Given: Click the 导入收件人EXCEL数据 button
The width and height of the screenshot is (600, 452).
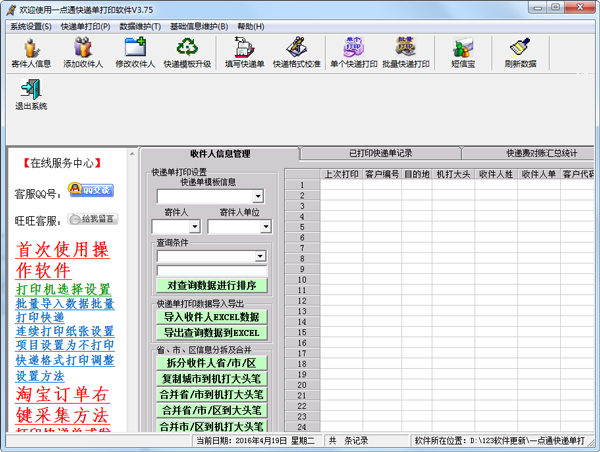Looking at the screenshot, I should [211, 317].
